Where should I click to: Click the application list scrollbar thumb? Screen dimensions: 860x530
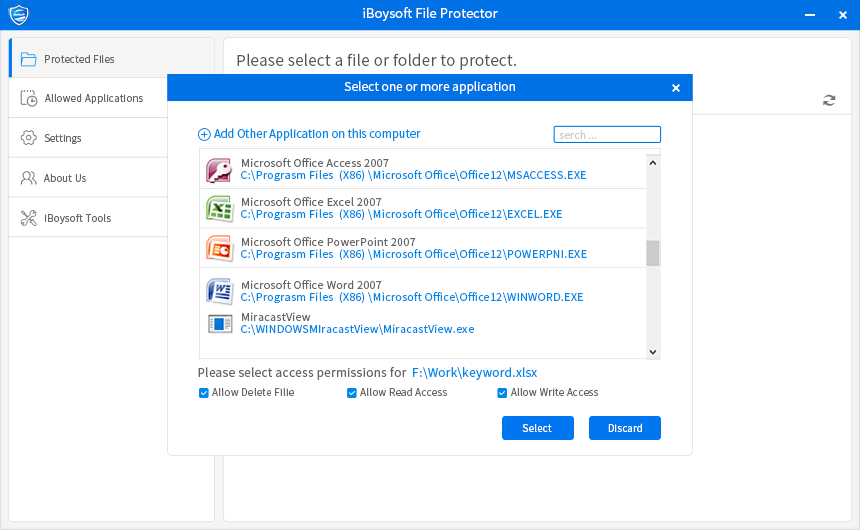tap(653, 253)
